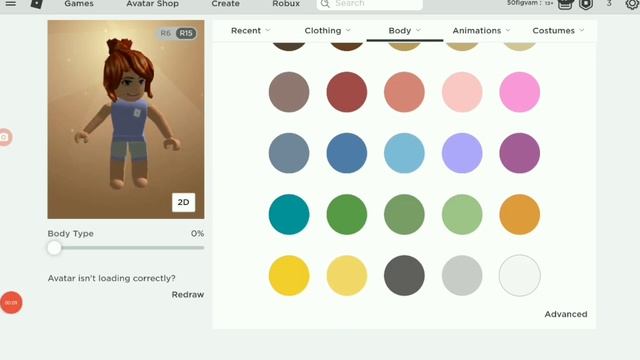
Task: Select the dark gray skin color
Action: (x=404, y=276)
